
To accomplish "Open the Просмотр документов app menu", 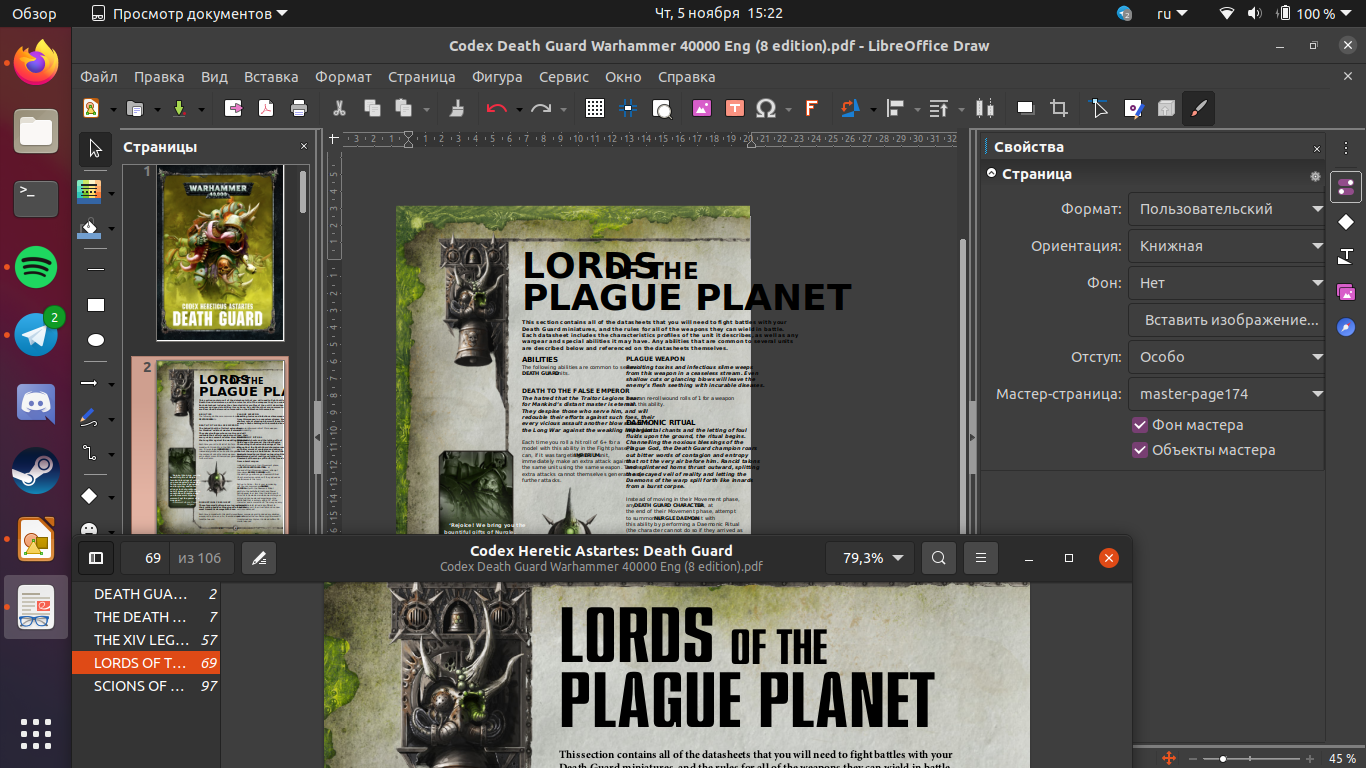I will (188, 14).
